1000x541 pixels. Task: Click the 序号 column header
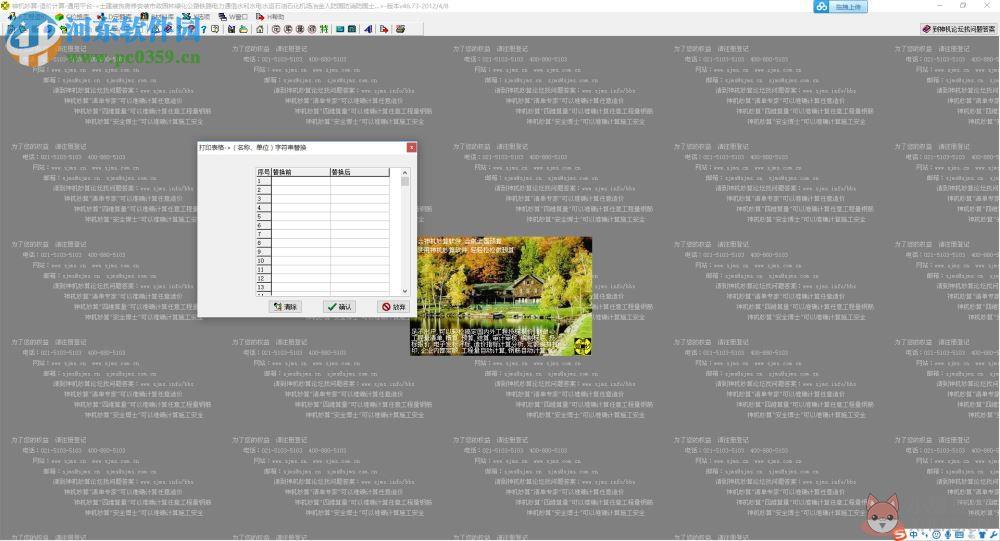(x=263, y=172)
